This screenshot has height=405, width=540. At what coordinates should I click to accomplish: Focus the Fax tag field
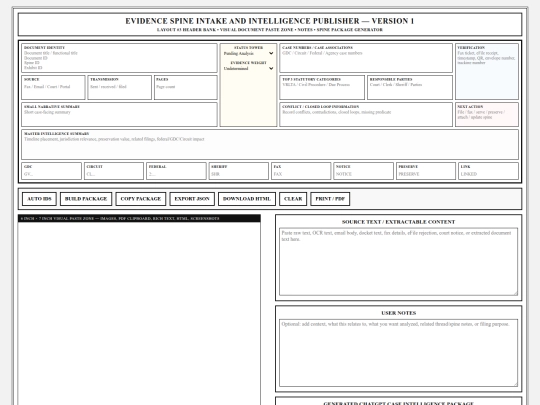pyautogui.click(x=301, y=174)
